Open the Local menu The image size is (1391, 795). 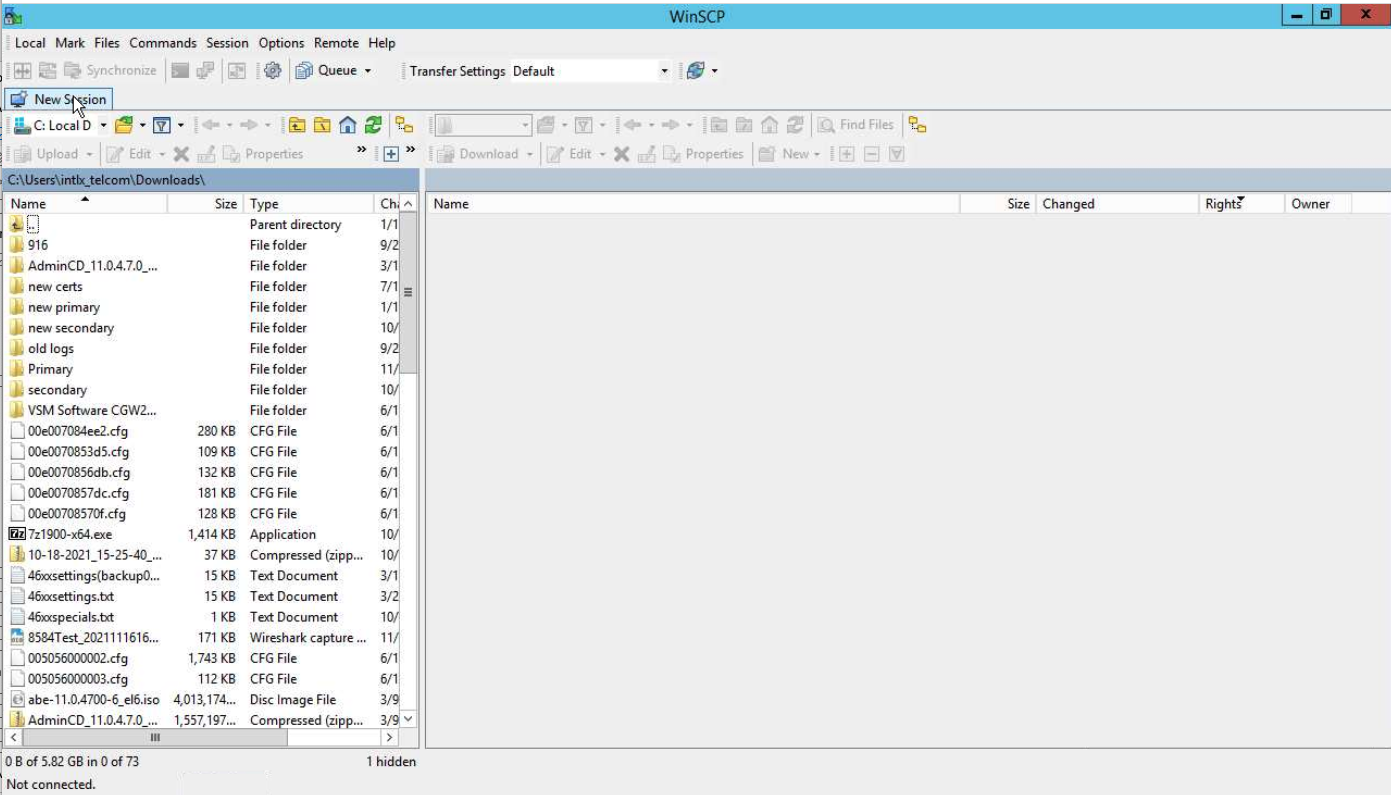[x=30, y=43]
